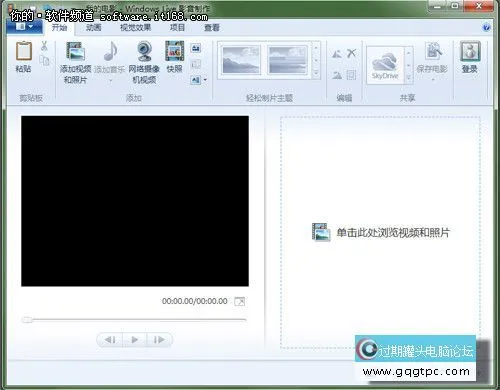
Task: Click the next frame button
Action: coord(159,340)
